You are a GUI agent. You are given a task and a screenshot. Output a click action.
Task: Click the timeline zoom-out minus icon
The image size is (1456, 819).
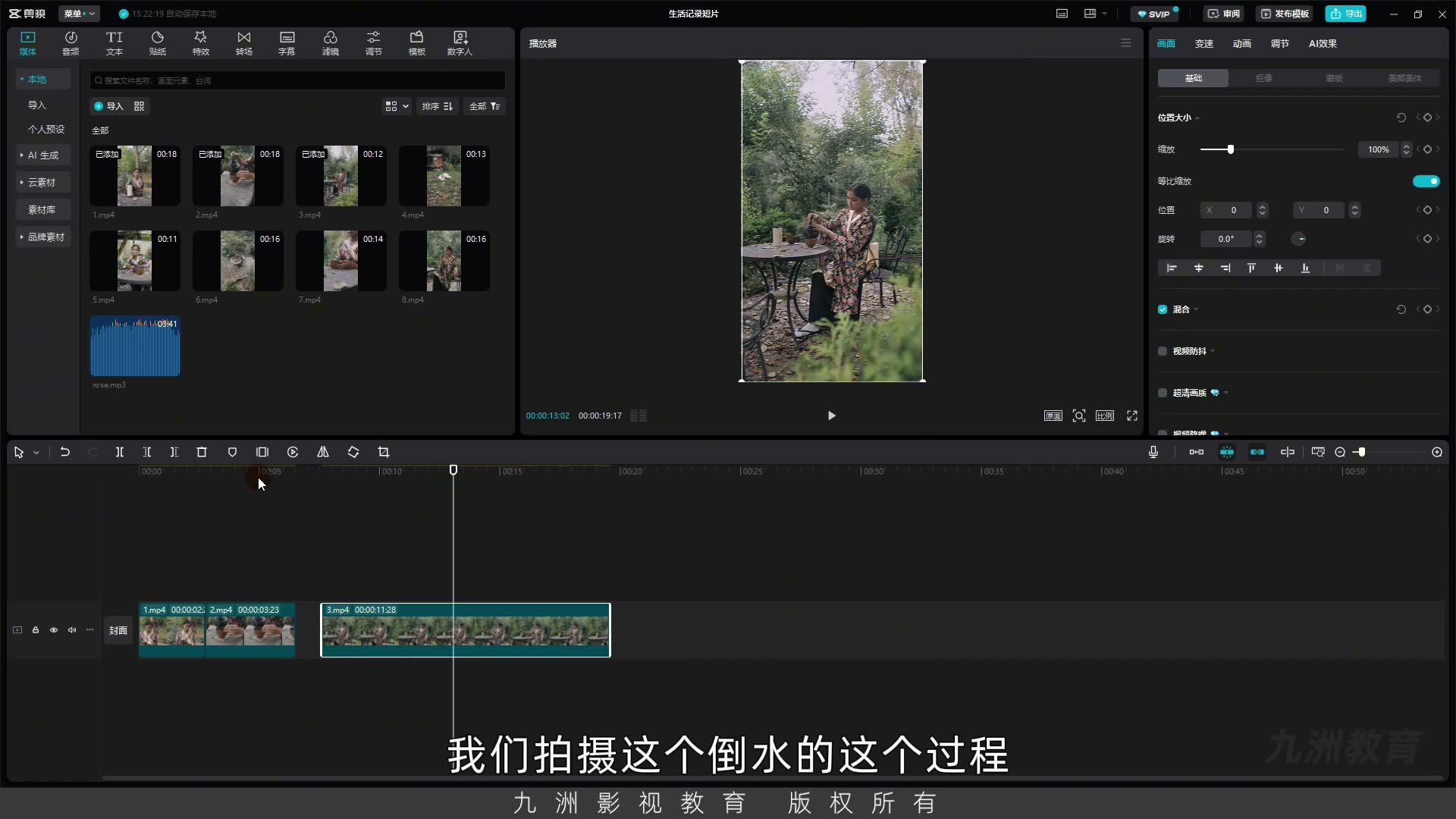point(1340,452)
